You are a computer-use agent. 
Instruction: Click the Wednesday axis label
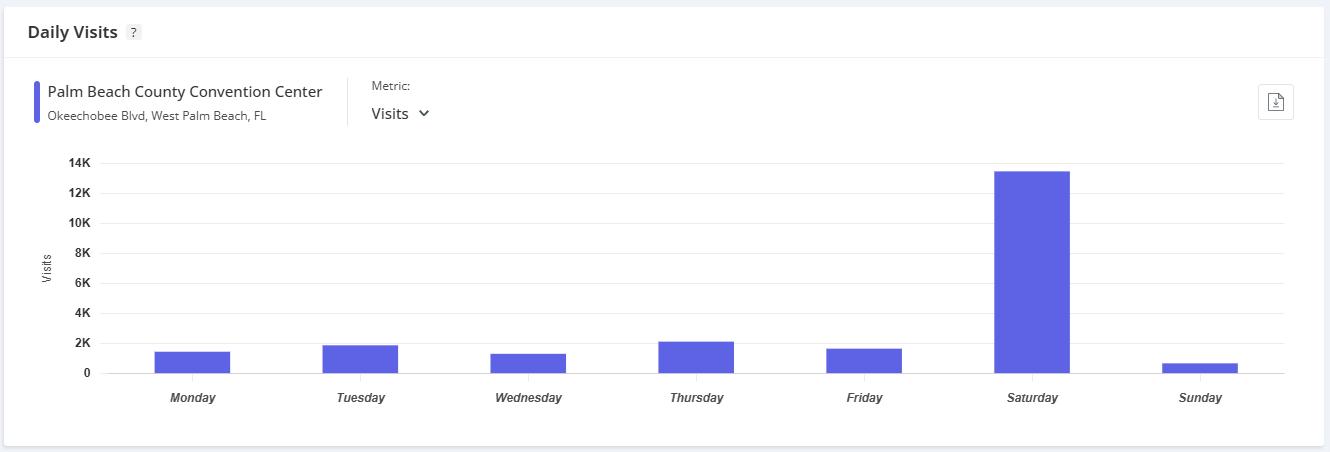pos(528,398)
